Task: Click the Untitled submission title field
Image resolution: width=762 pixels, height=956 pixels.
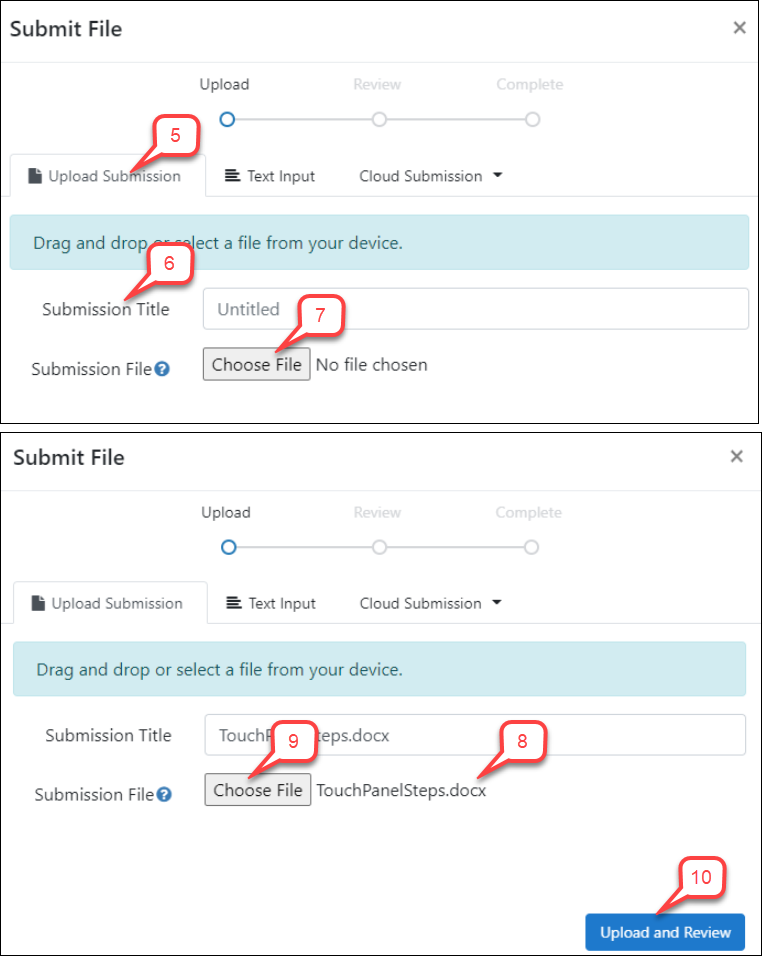Action: 475,309
